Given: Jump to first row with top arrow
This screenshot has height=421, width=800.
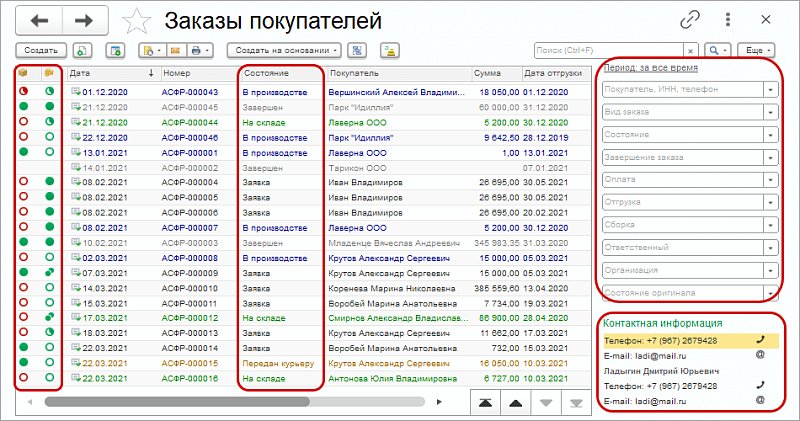Looking at the screenshot, I should tap(485, 403).
